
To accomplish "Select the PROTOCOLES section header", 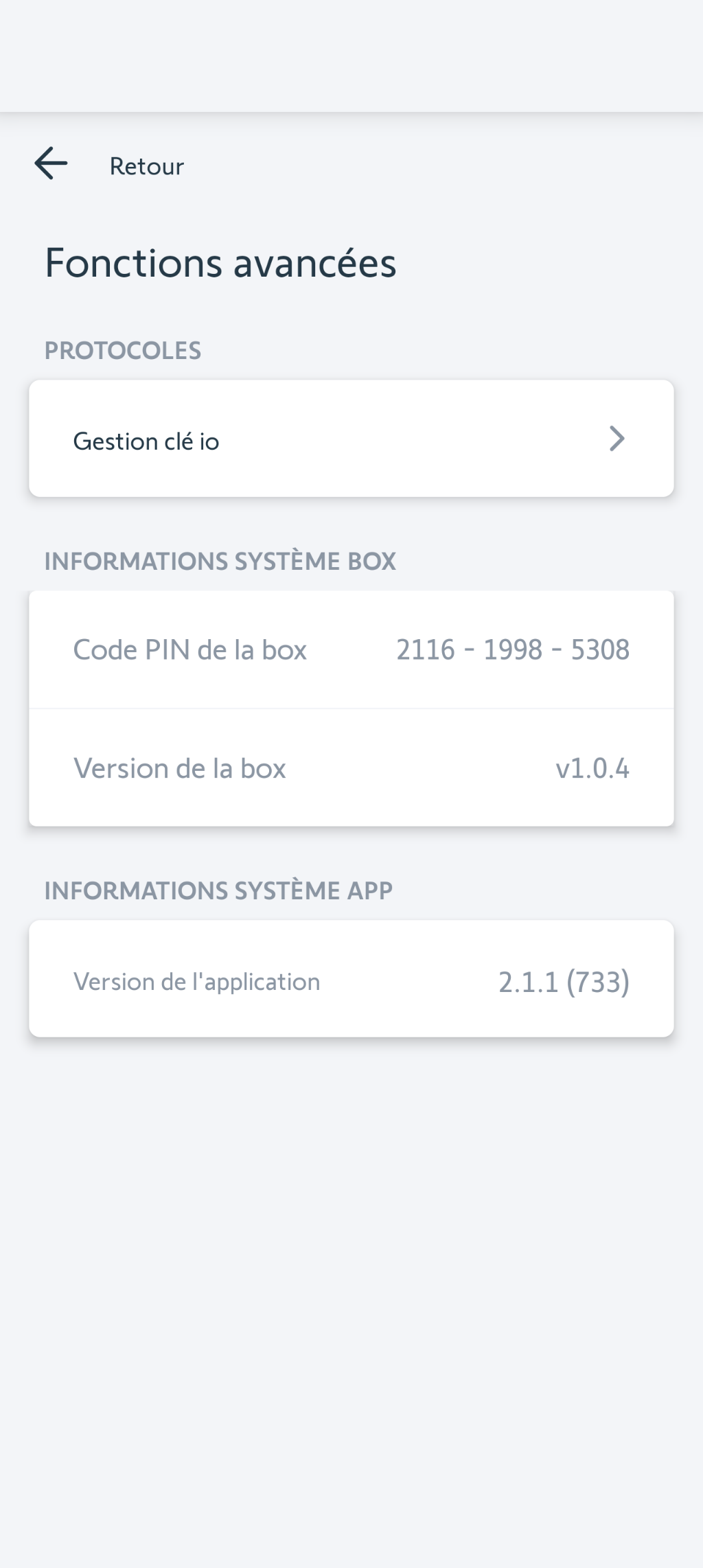I will pyautogui.click(x=123, y=351).
